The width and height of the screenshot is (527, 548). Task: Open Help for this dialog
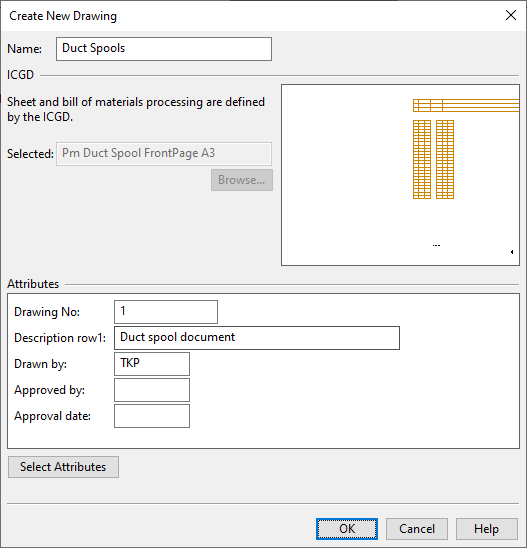(486, 529)
